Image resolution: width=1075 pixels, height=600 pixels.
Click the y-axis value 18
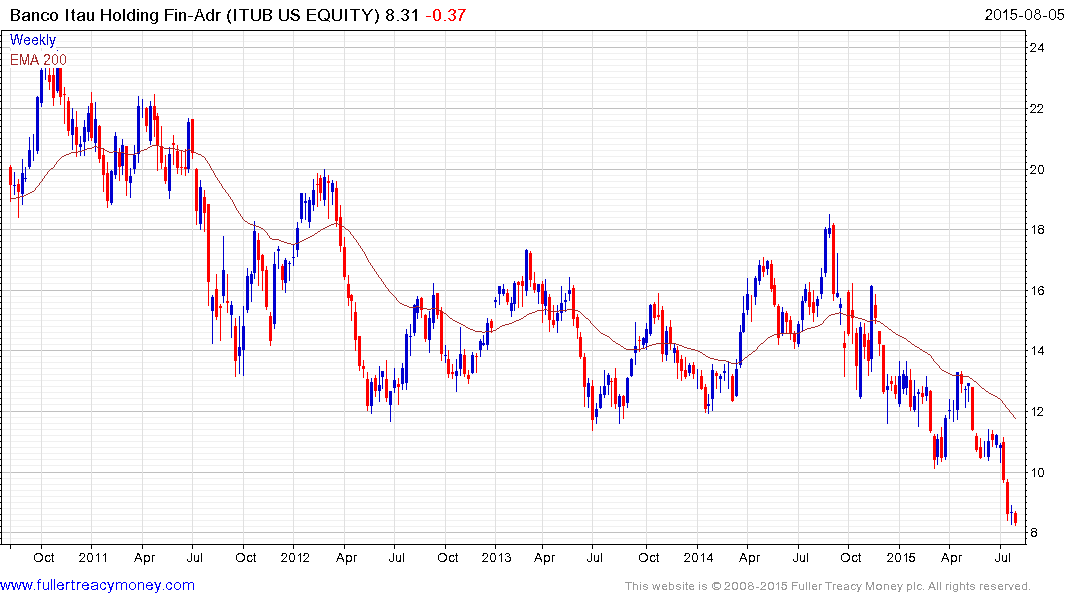pyautogui.click(x=1037, y=230)
